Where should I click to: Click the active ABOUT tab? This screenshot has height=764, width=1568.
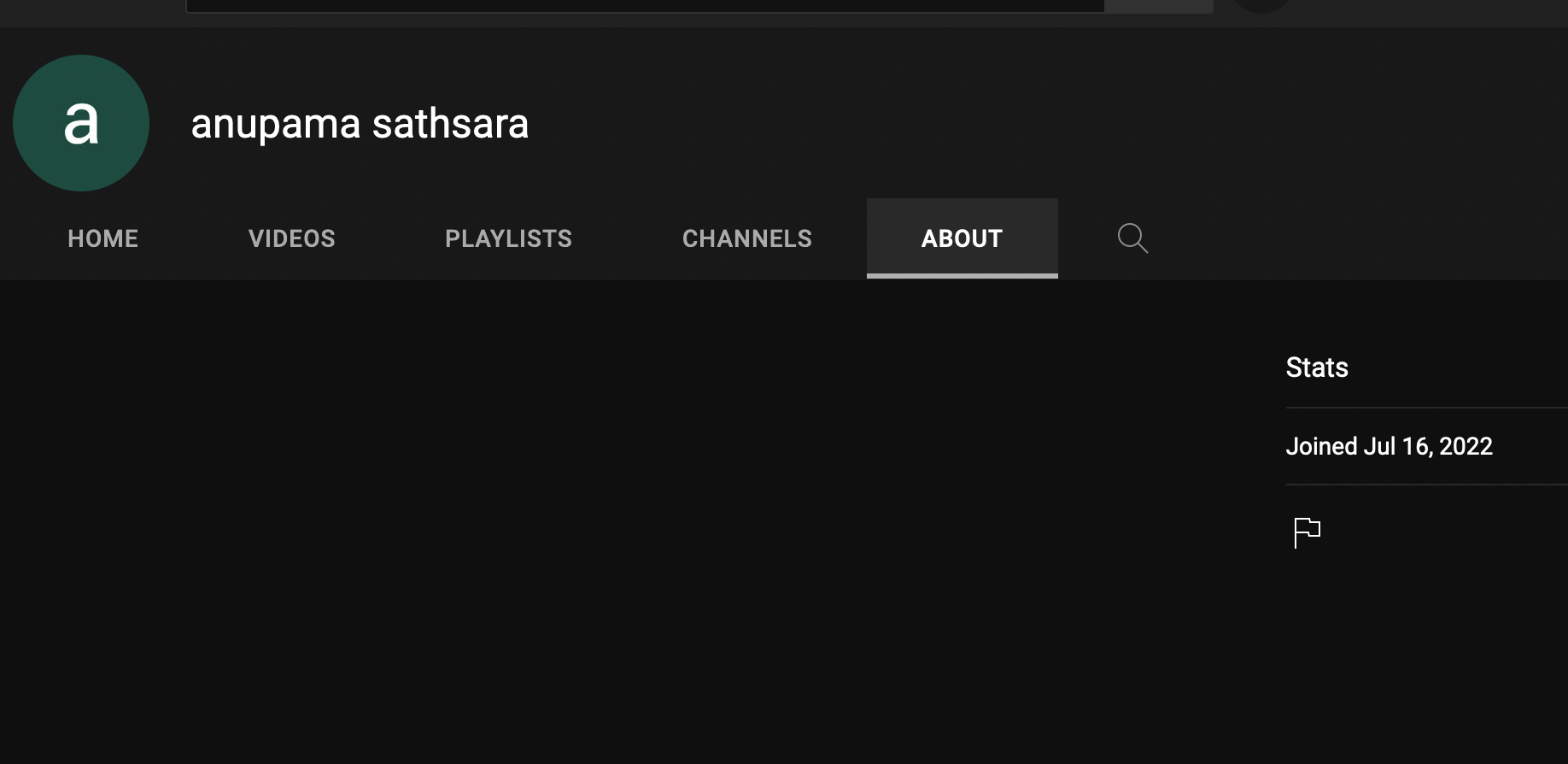coord(962,238)
